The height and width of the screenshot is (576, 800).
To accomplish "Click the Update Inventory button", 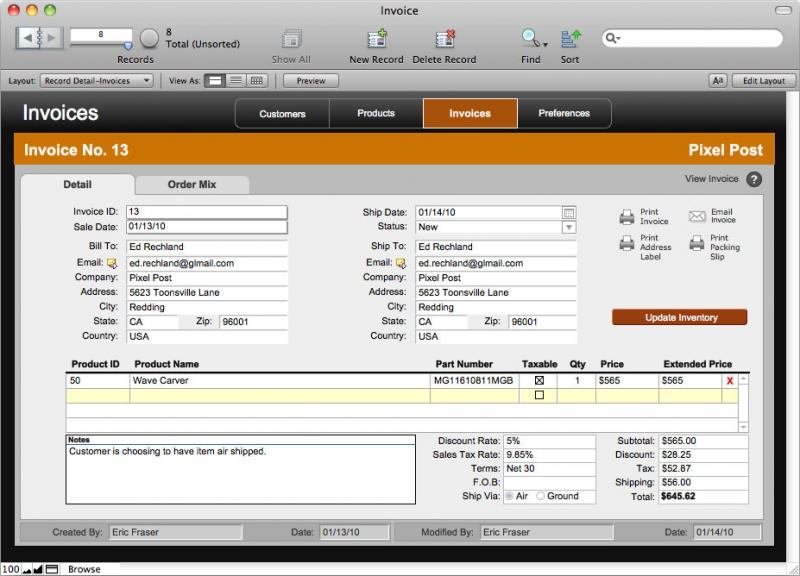I will [680, 318].
